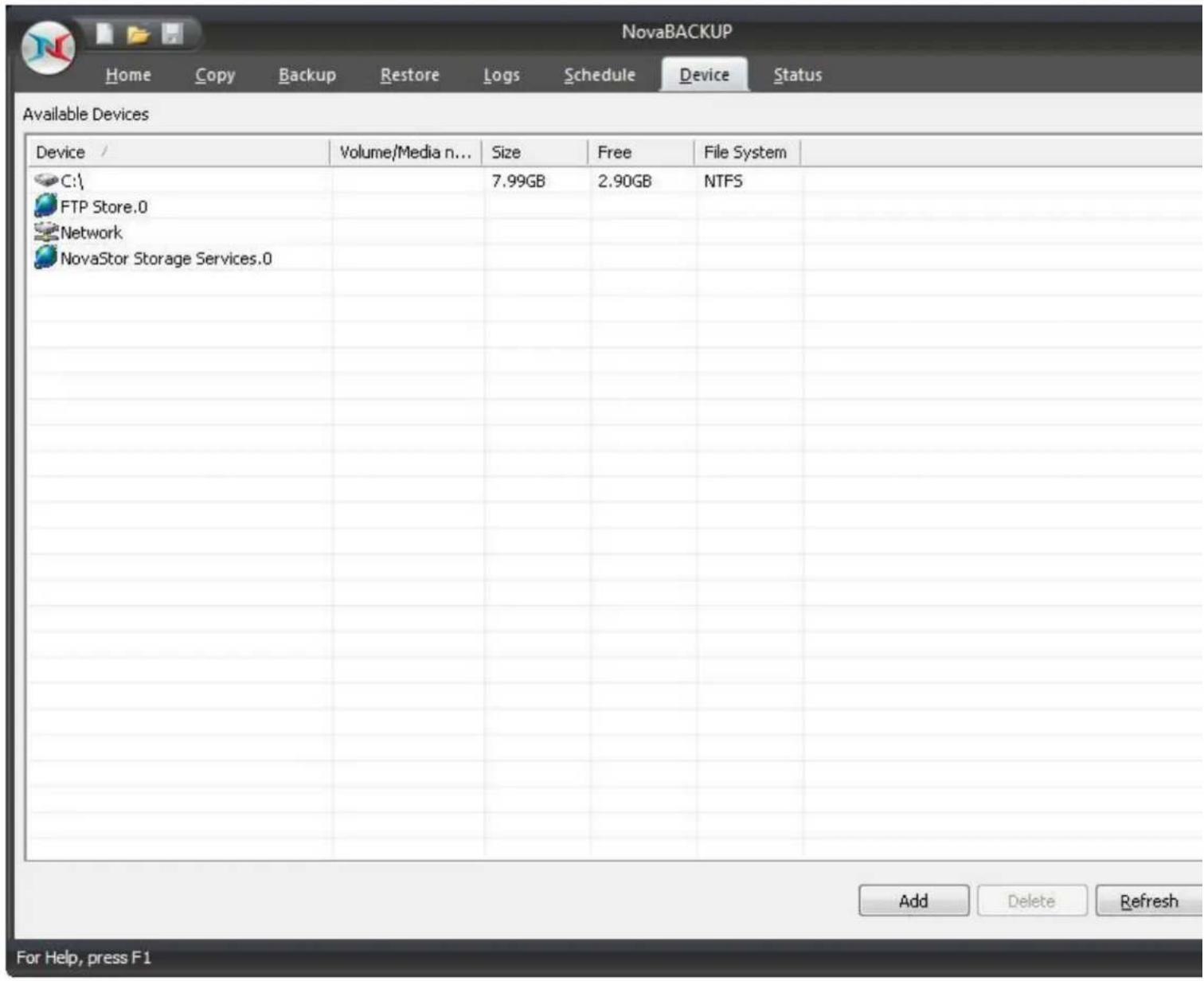
Task: Sort by the Size column header
Action: coord(534,152)
